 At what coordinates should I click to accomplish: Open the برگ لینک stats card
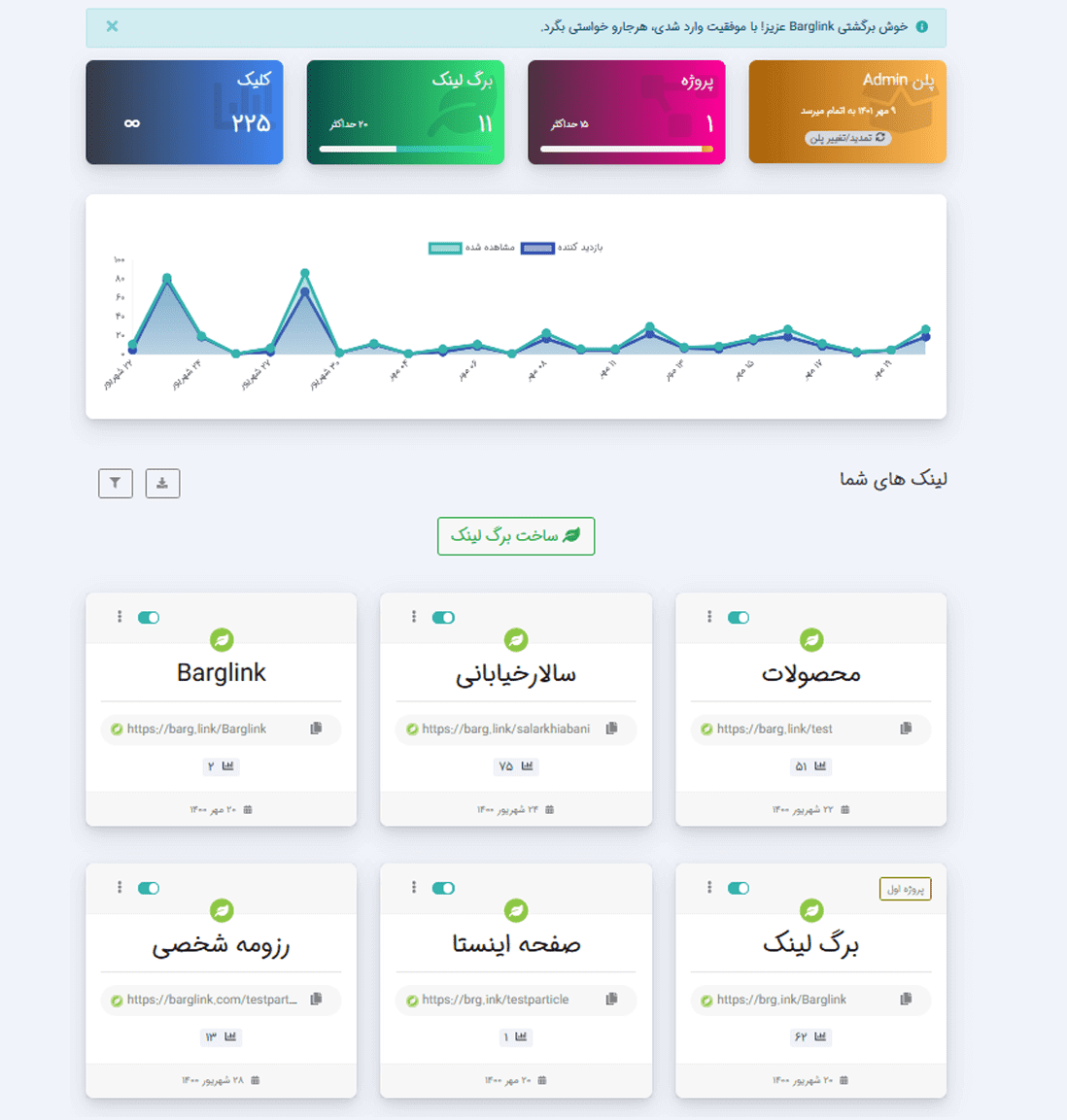tap(405, 112)
